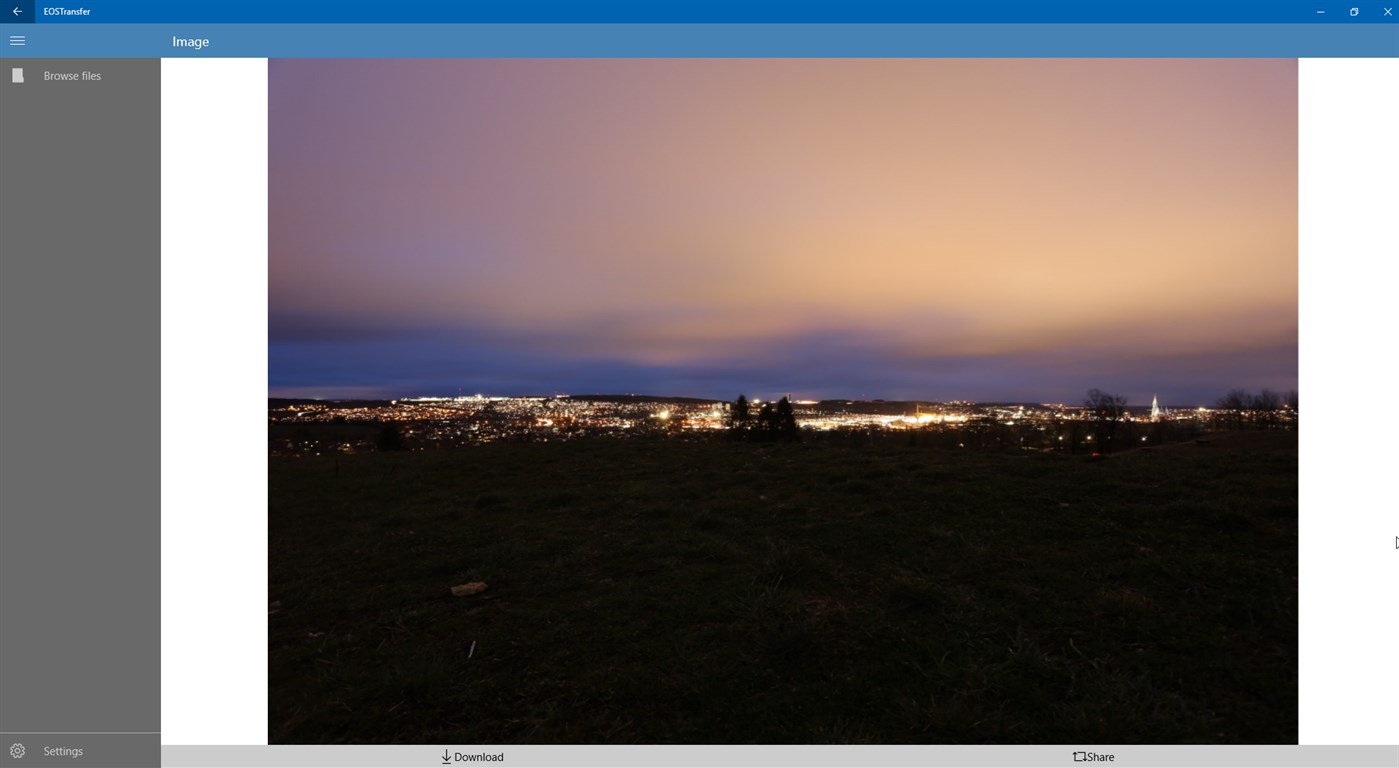
Task: Select Settings at the bottom of the sidebar
Action: click(63, 750)
